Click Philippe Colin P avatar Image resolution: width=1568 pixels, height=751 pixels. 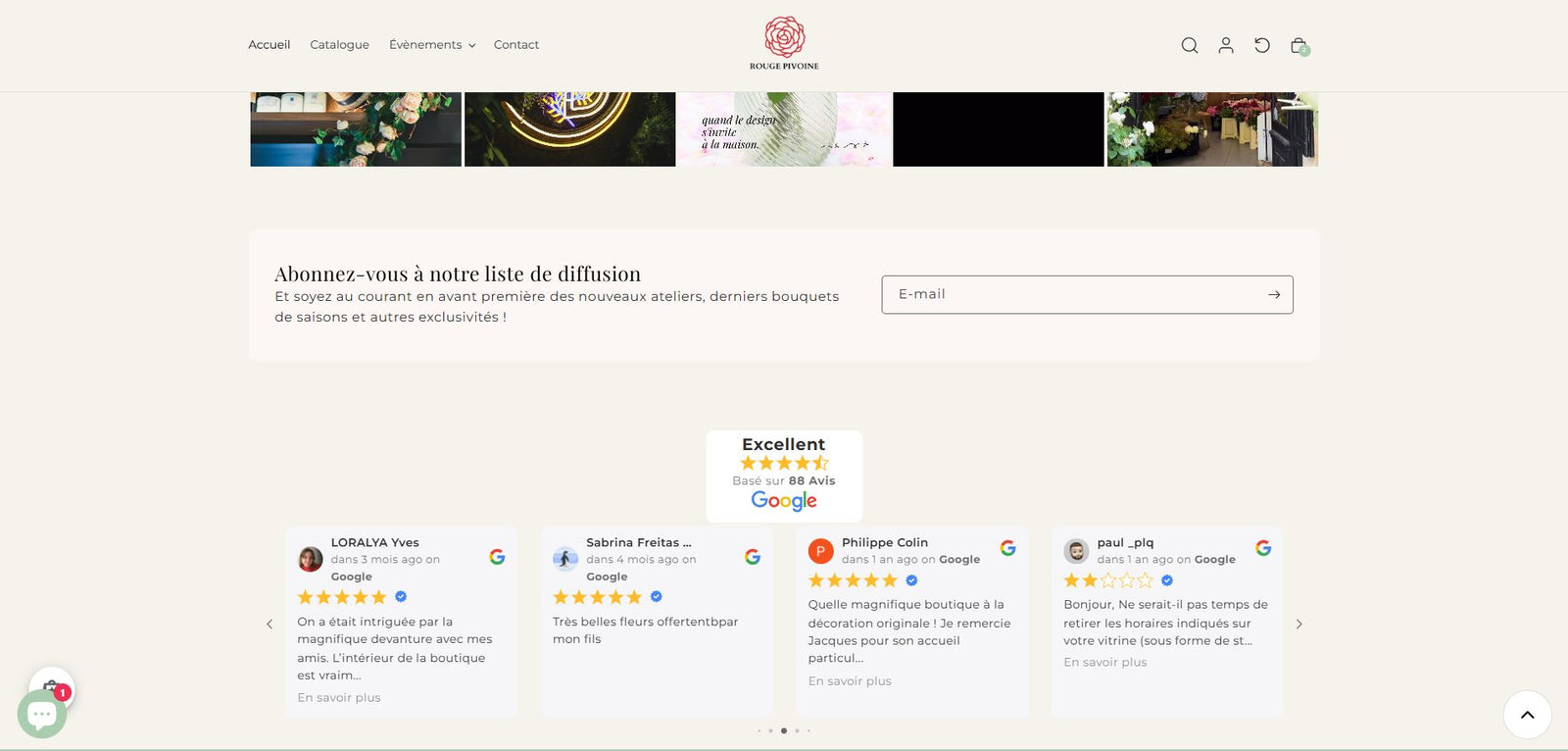tap(820, 551)
